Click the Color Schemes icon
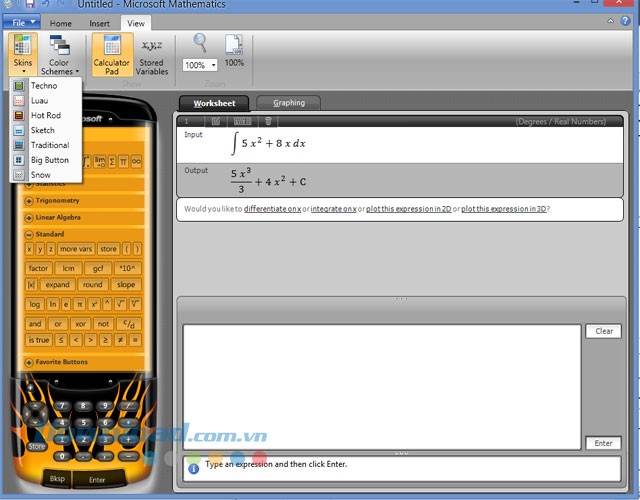 pyautogui.click(x=60, y=46)
